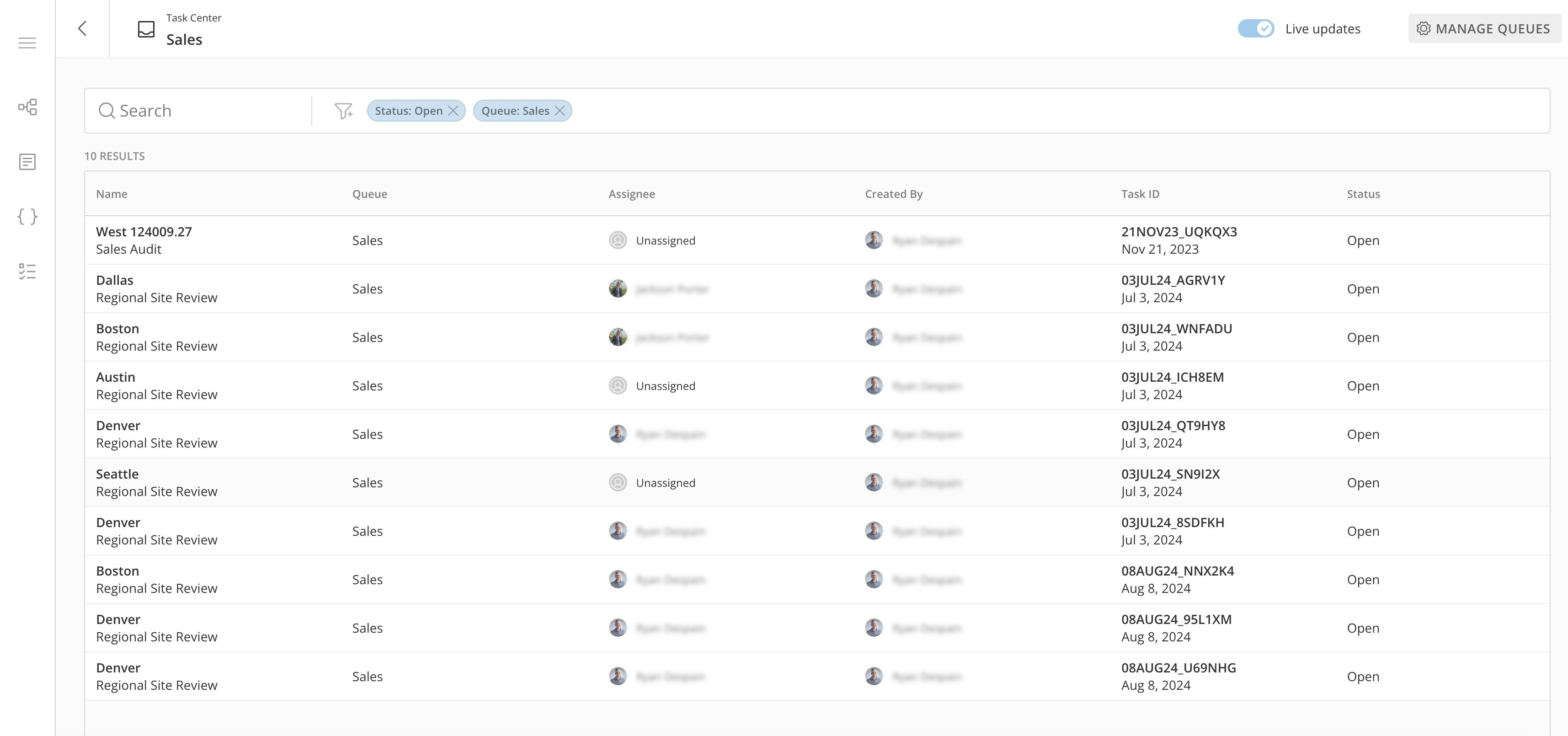The image size is (1568, 736).
Task: Remove the Queue: Sales filter chip
Action: 560,111
